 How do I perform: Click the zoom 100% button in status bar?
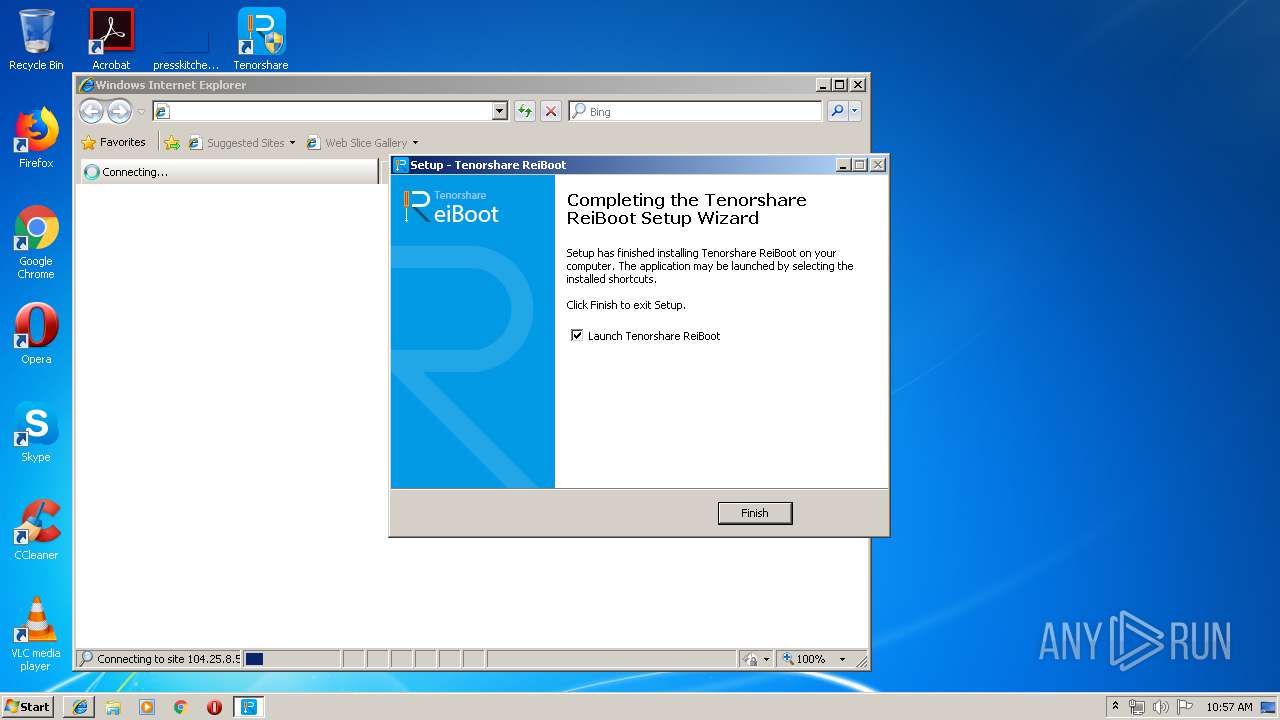(x=804, y=659)
